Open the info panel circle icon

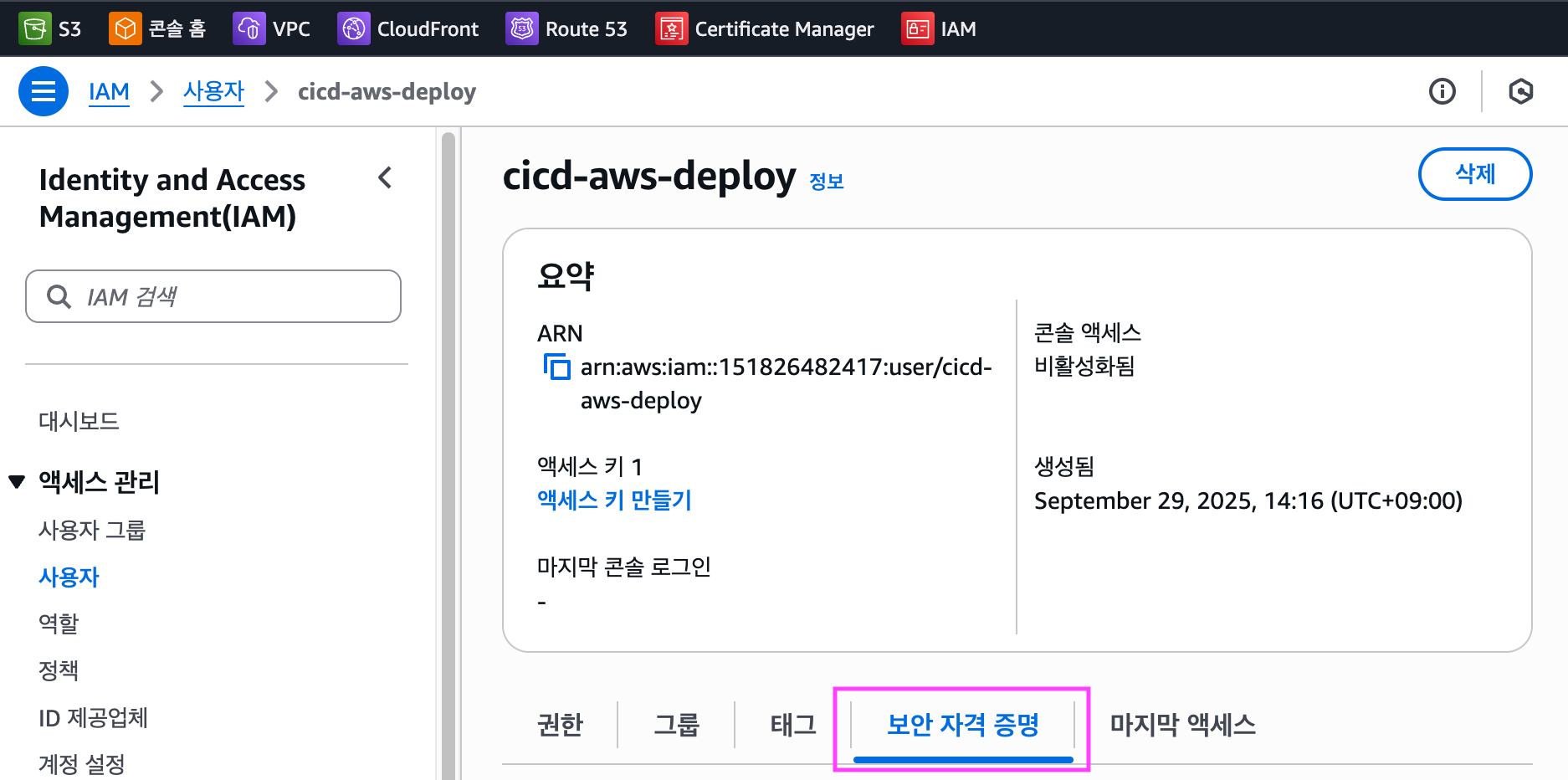pos(1442,91)
